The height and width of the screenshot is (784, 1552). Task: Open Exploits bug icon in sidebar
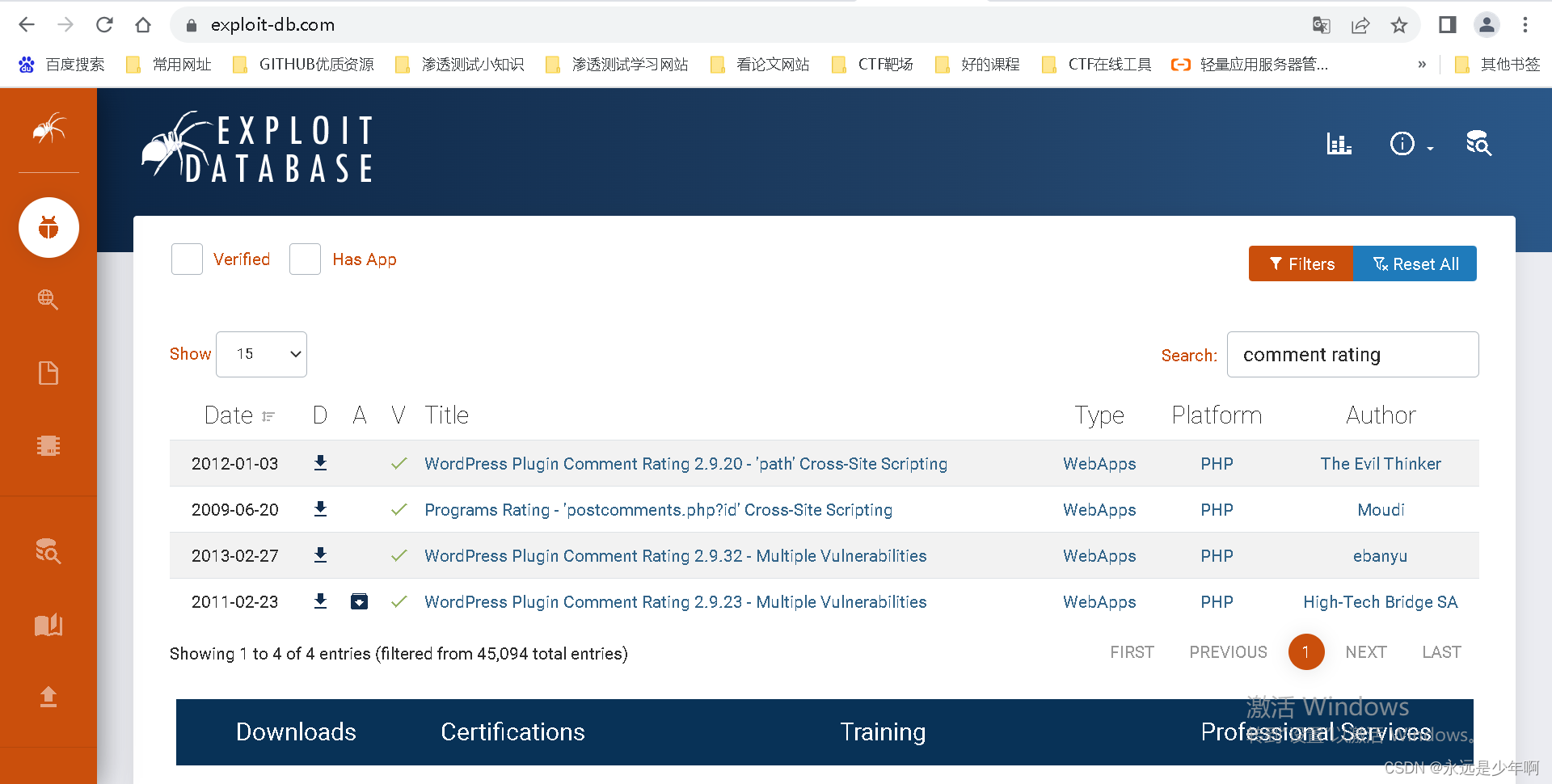coord(48,228)
